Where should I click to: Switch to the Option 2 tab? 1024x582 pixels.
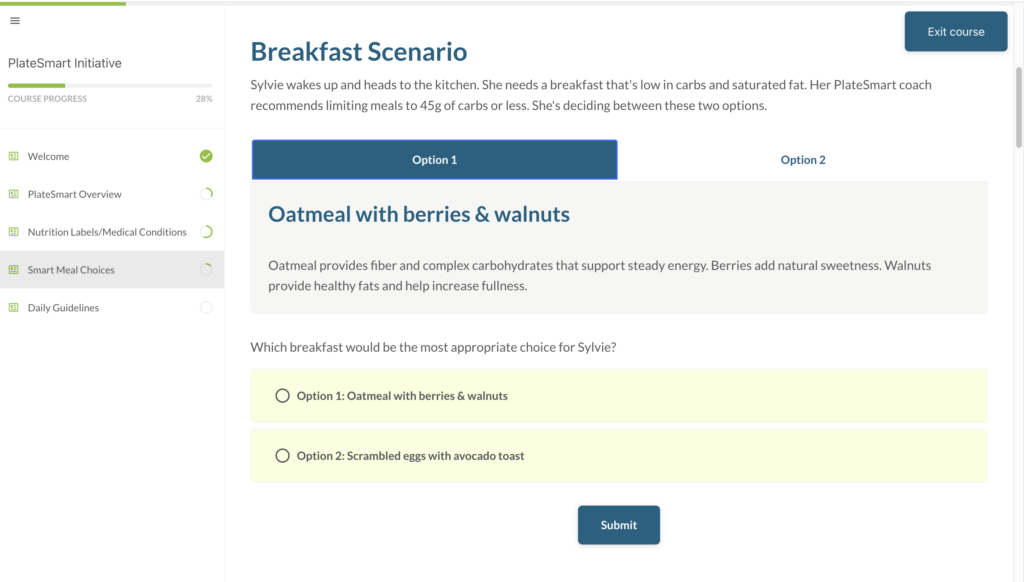pyautogui.click(x=803, y=160)
